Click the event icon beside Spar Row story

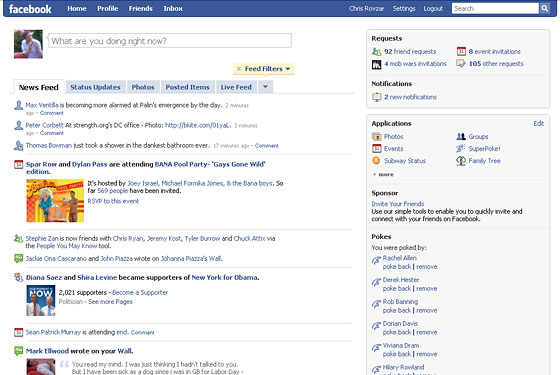(x=19, y=165)
